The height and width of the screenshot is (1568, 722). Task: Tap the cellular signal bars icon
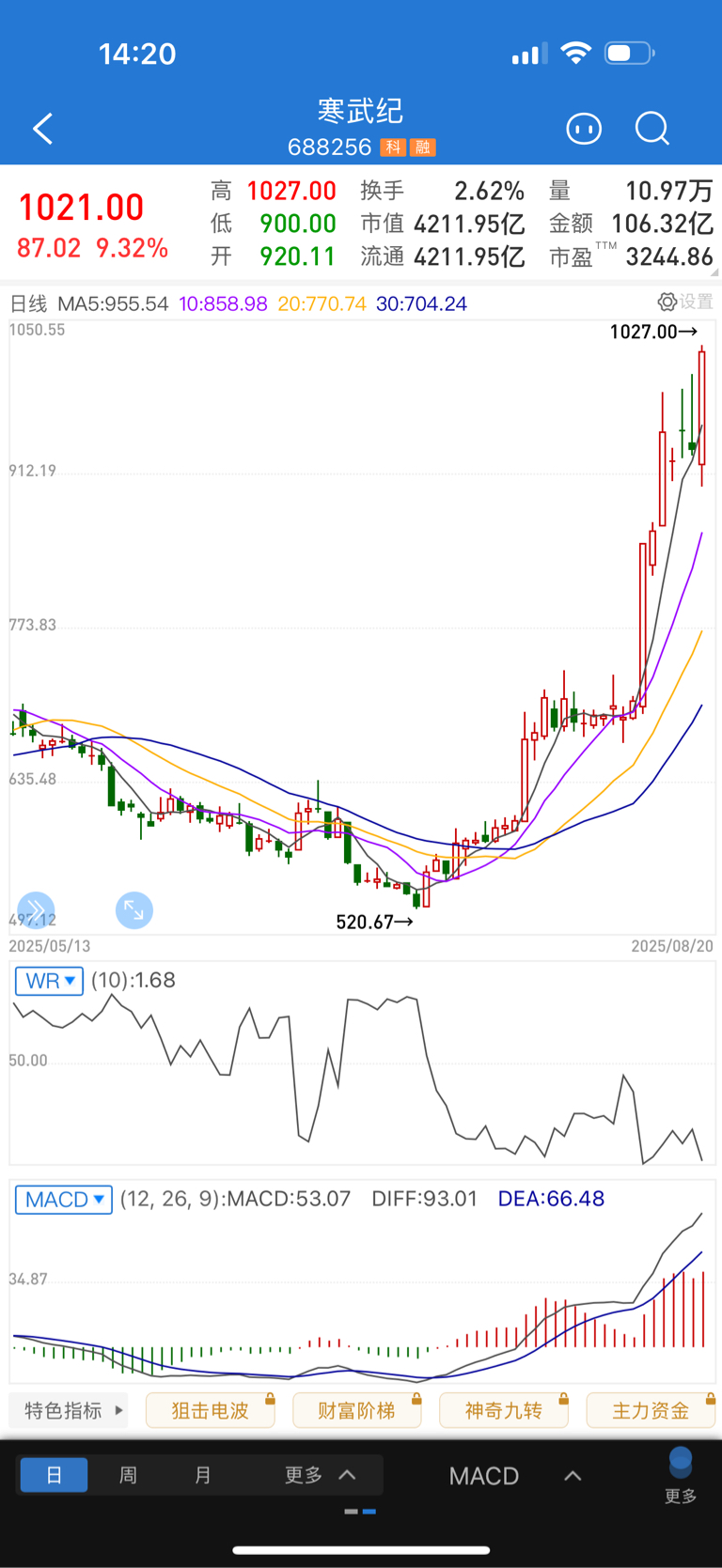tap(530, 54)
